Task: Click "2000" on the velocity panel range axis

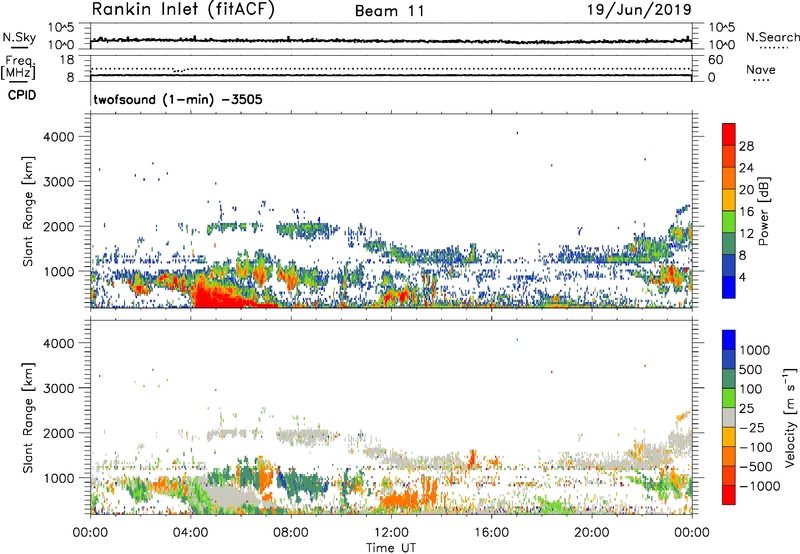Action: [59, 433]
